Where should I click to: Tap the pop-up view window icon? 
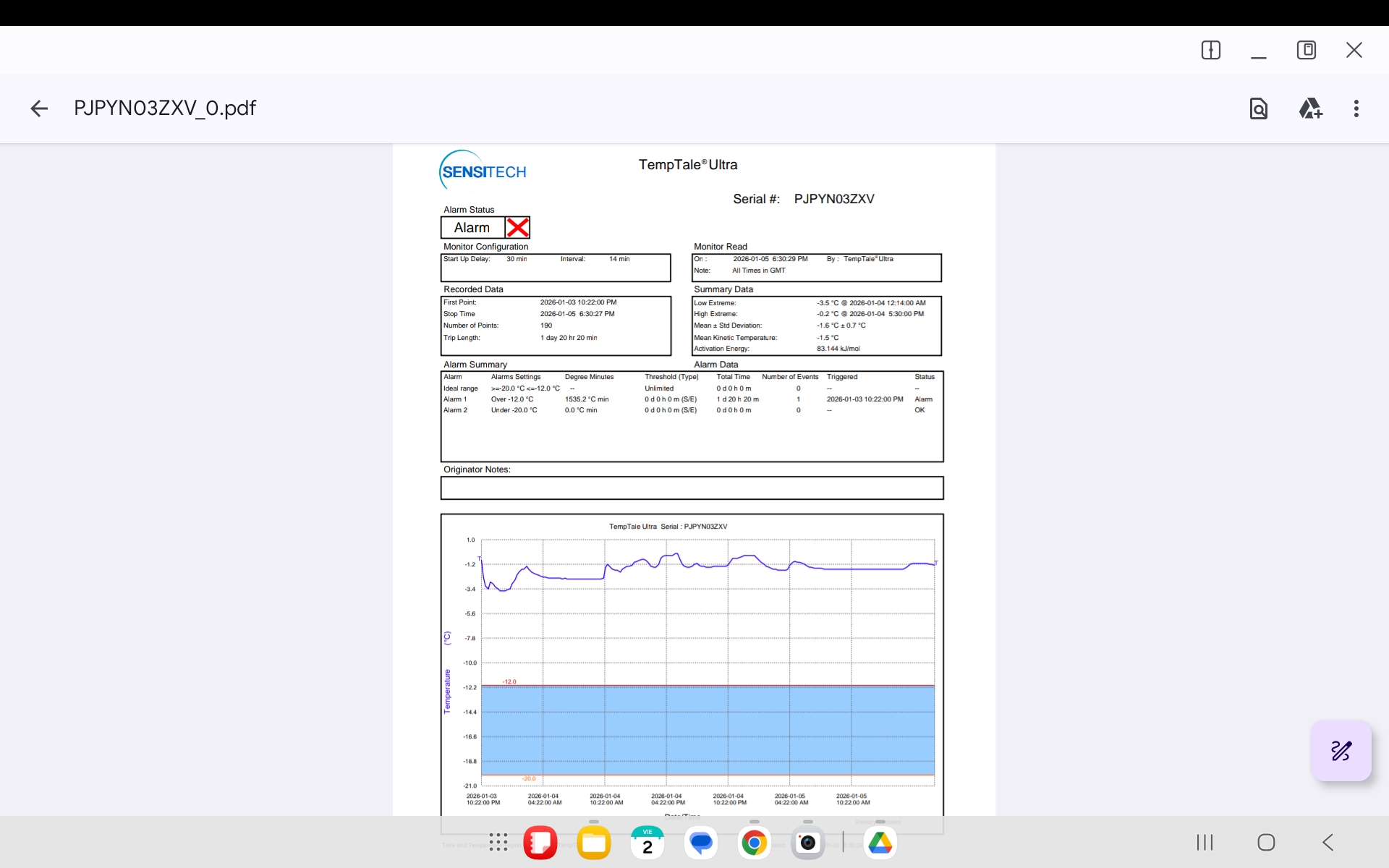tap(1307, 50)
